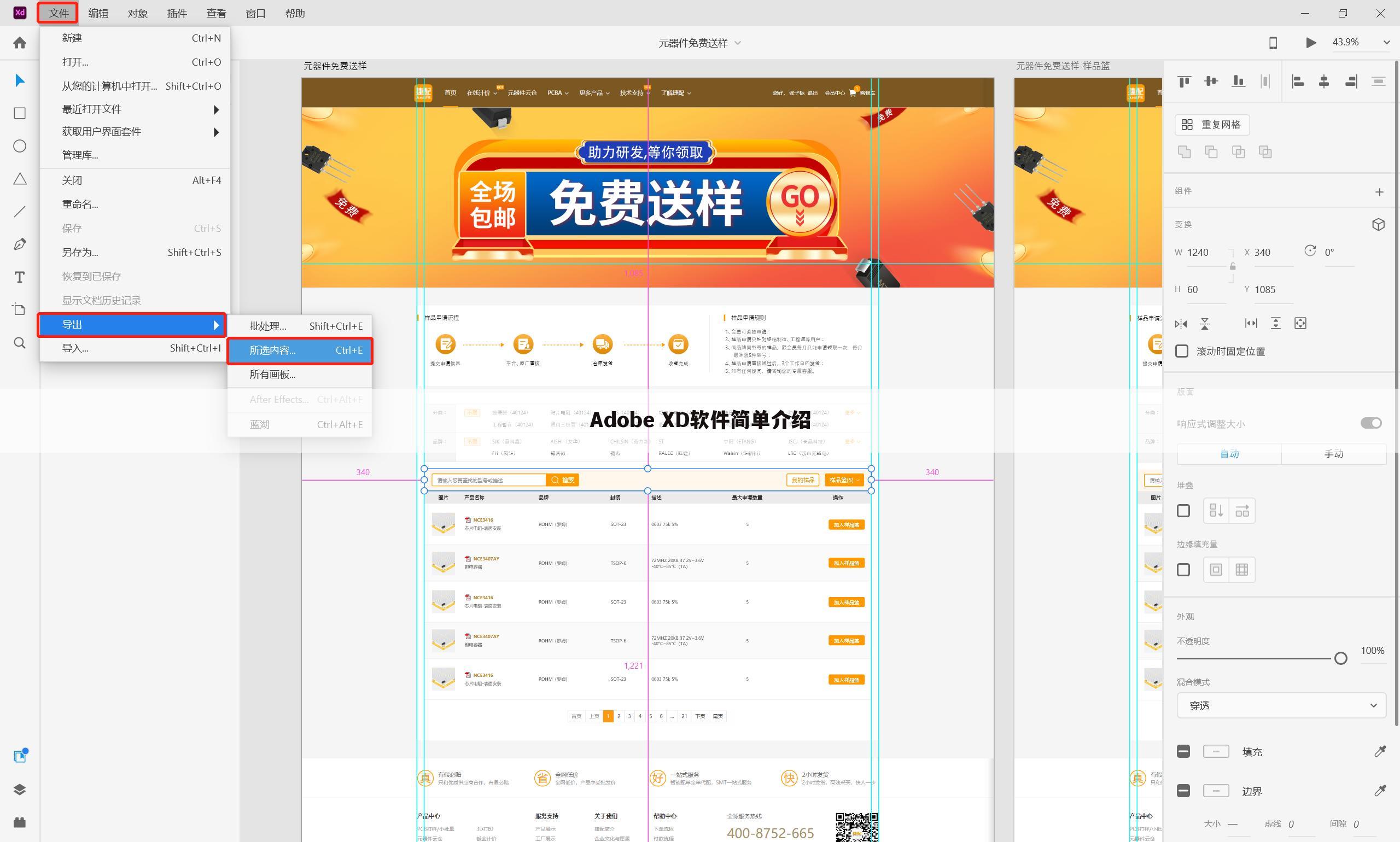Viewport: 1400px width, 842px height.
Task: Select the Rectangle tool
Action: [19, 113]
